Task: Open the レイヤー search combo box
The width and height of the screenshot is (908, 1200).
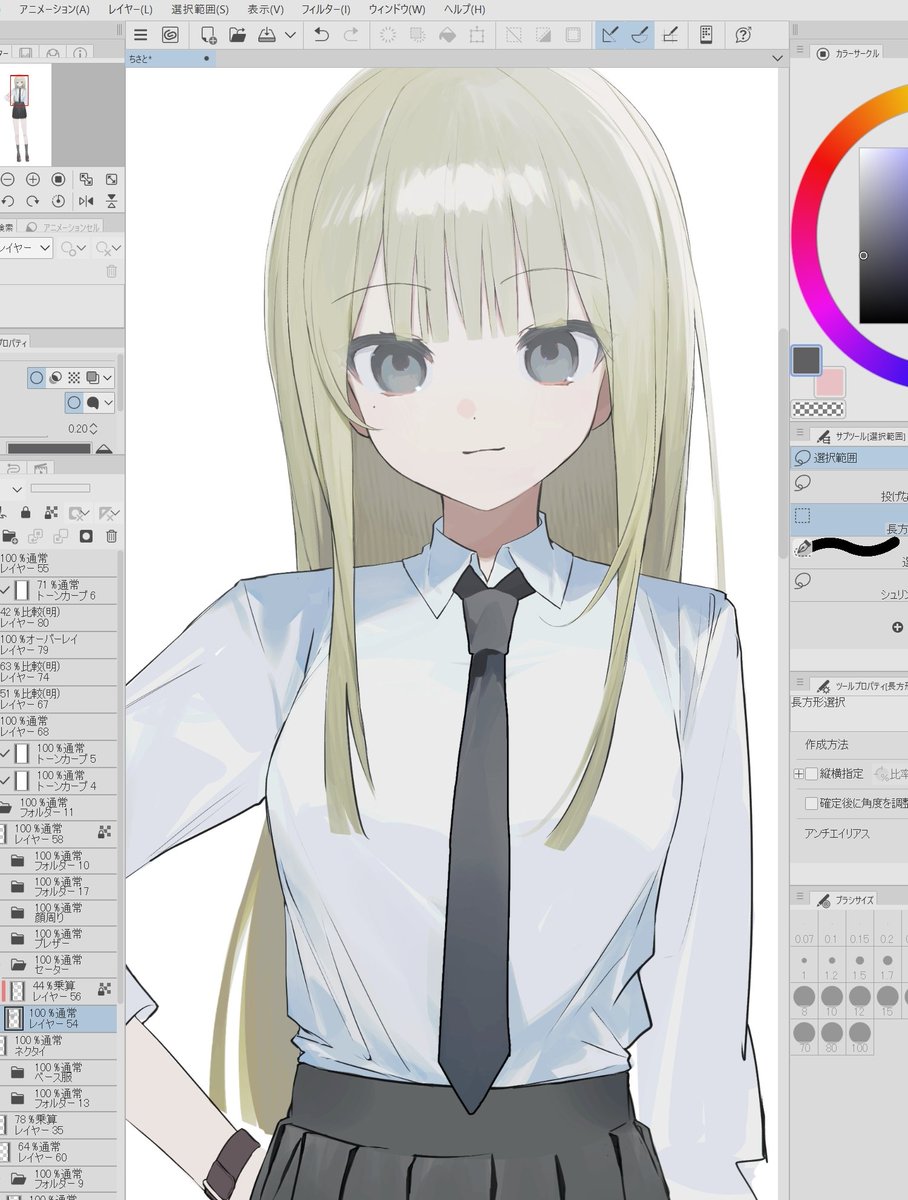Action: point(26,247)
